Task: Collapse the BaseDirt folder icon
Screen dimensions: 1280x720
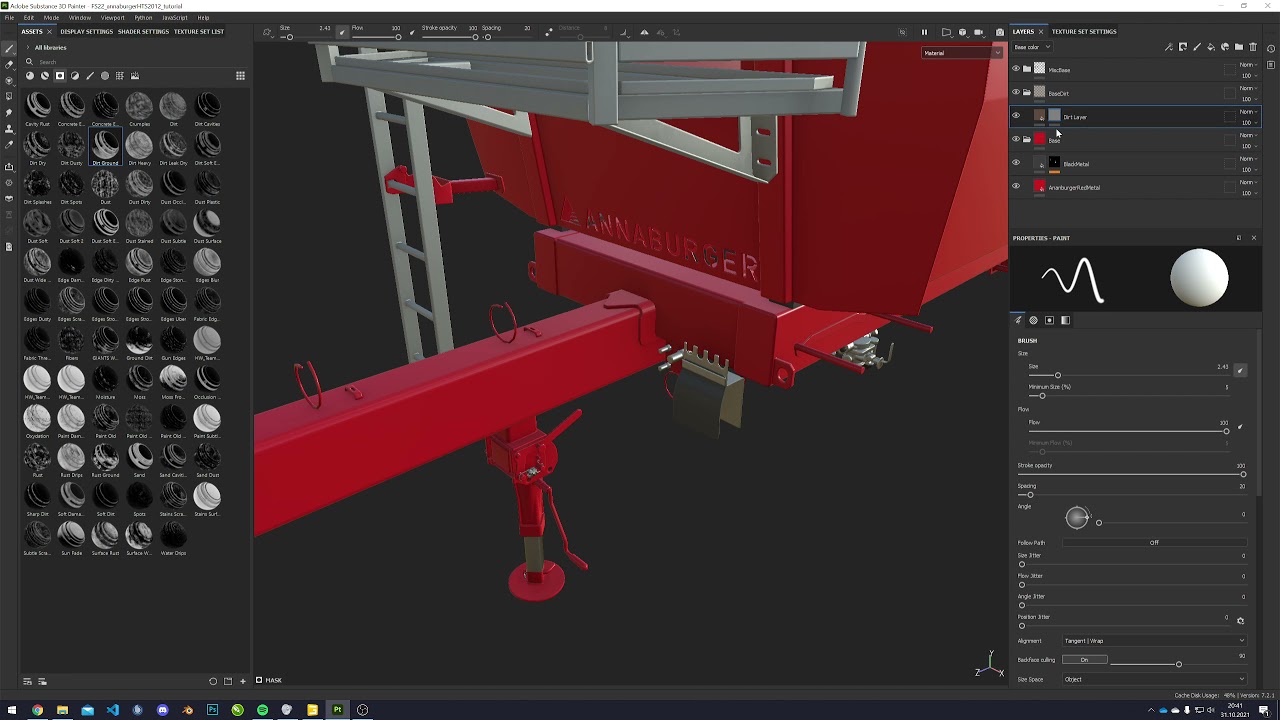Action: pyautogui.click(x=1027, y=92)
